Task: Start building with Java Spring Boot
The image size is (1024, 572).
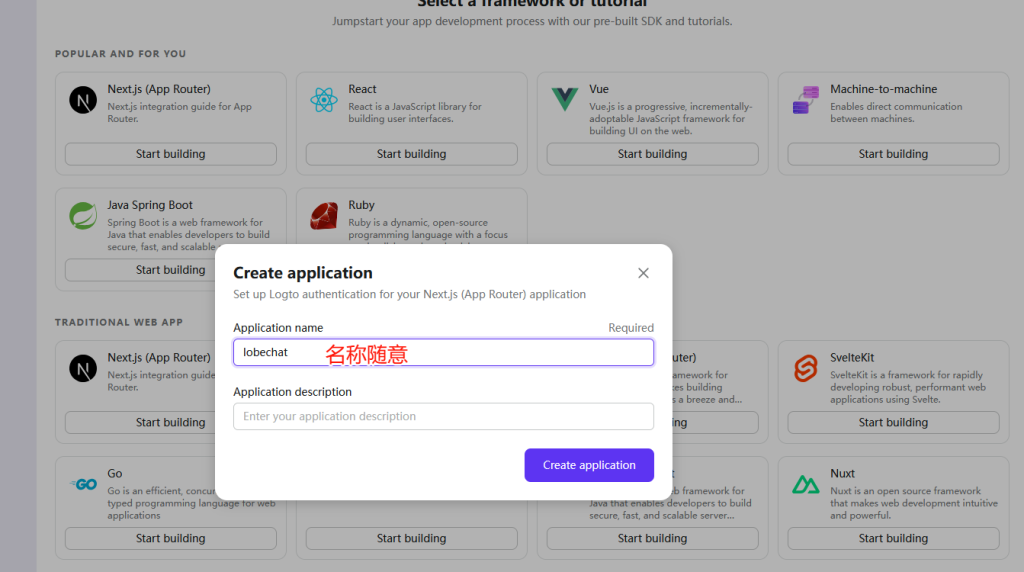Action: (170, 270)
